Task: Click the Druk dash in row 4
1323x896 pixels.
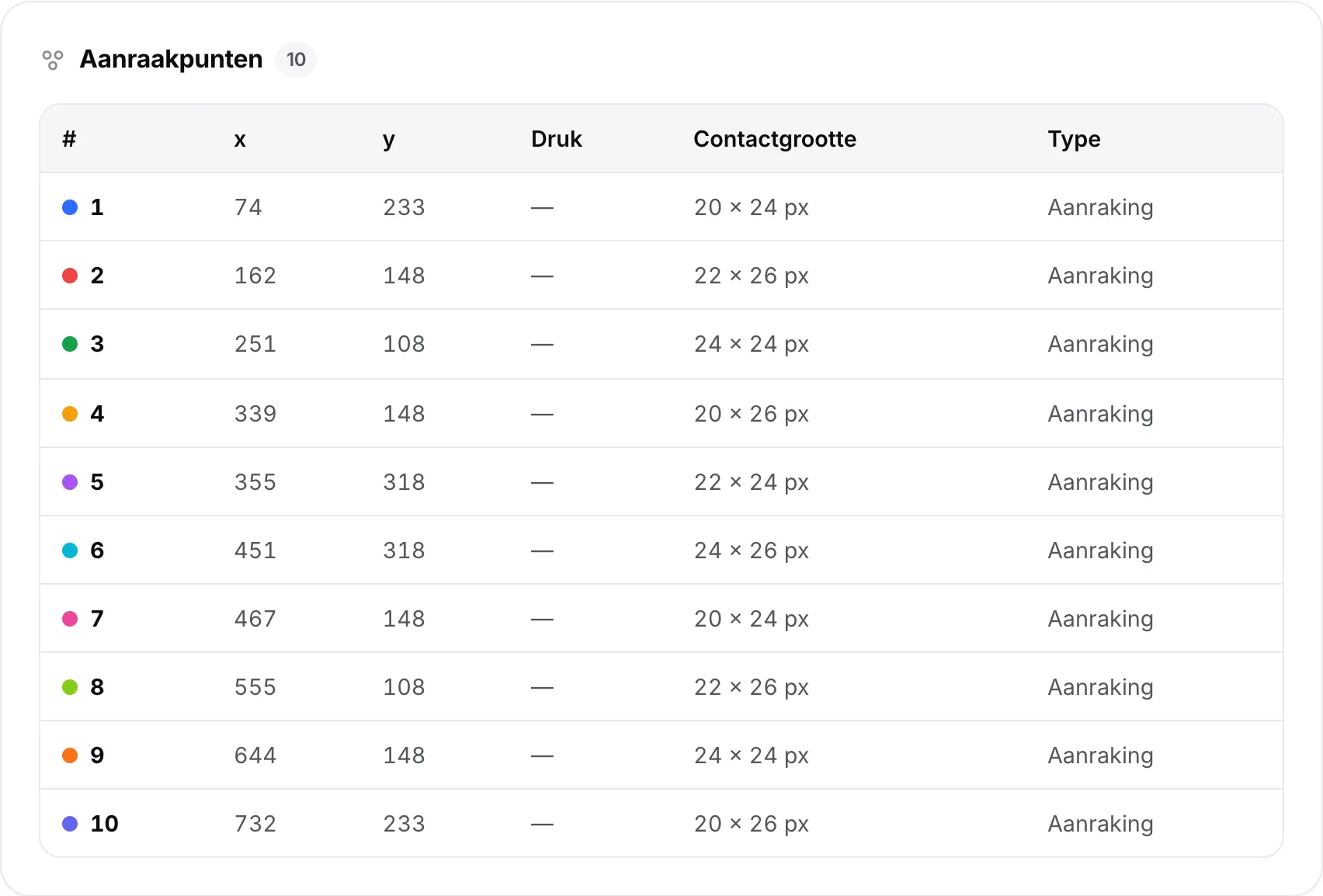Action: (542, 414)
